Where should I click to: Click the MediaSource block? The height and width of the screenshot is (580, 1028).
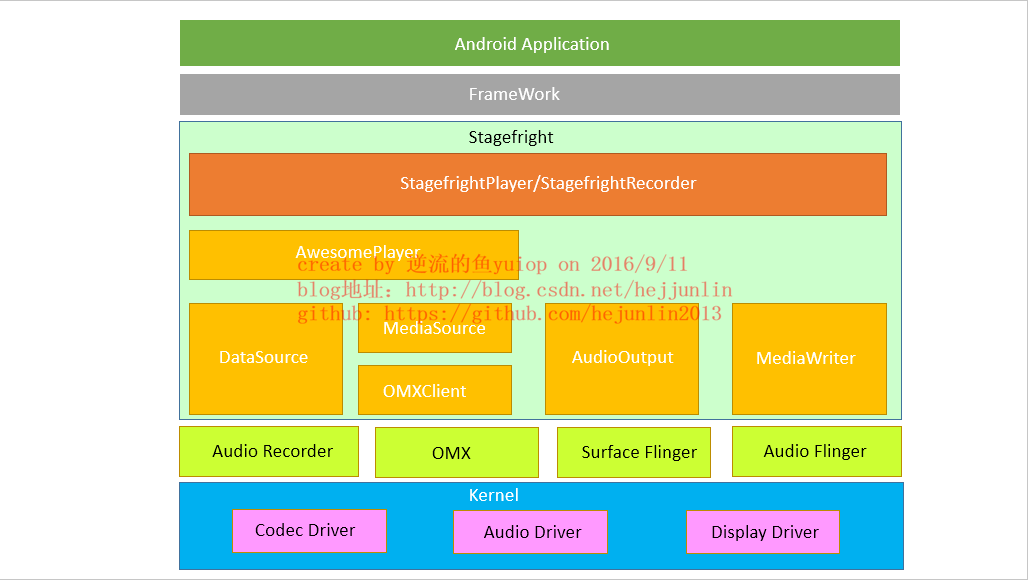pyautogui.click(x=435, y=328)
